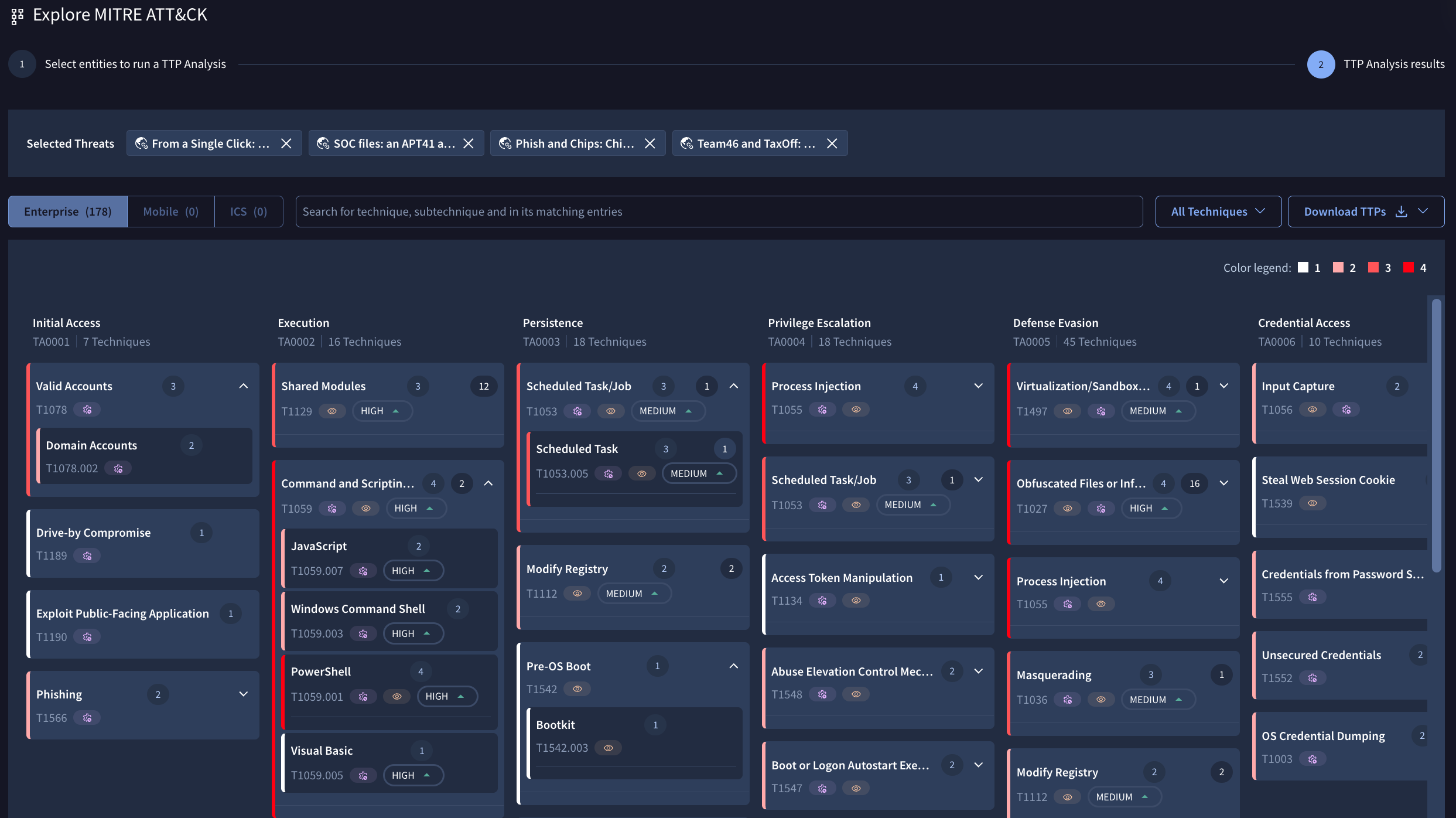Click the threat icon on Drive-by Compromise T1189
This screenshot has width=1456, height=818.
(87, 555)
